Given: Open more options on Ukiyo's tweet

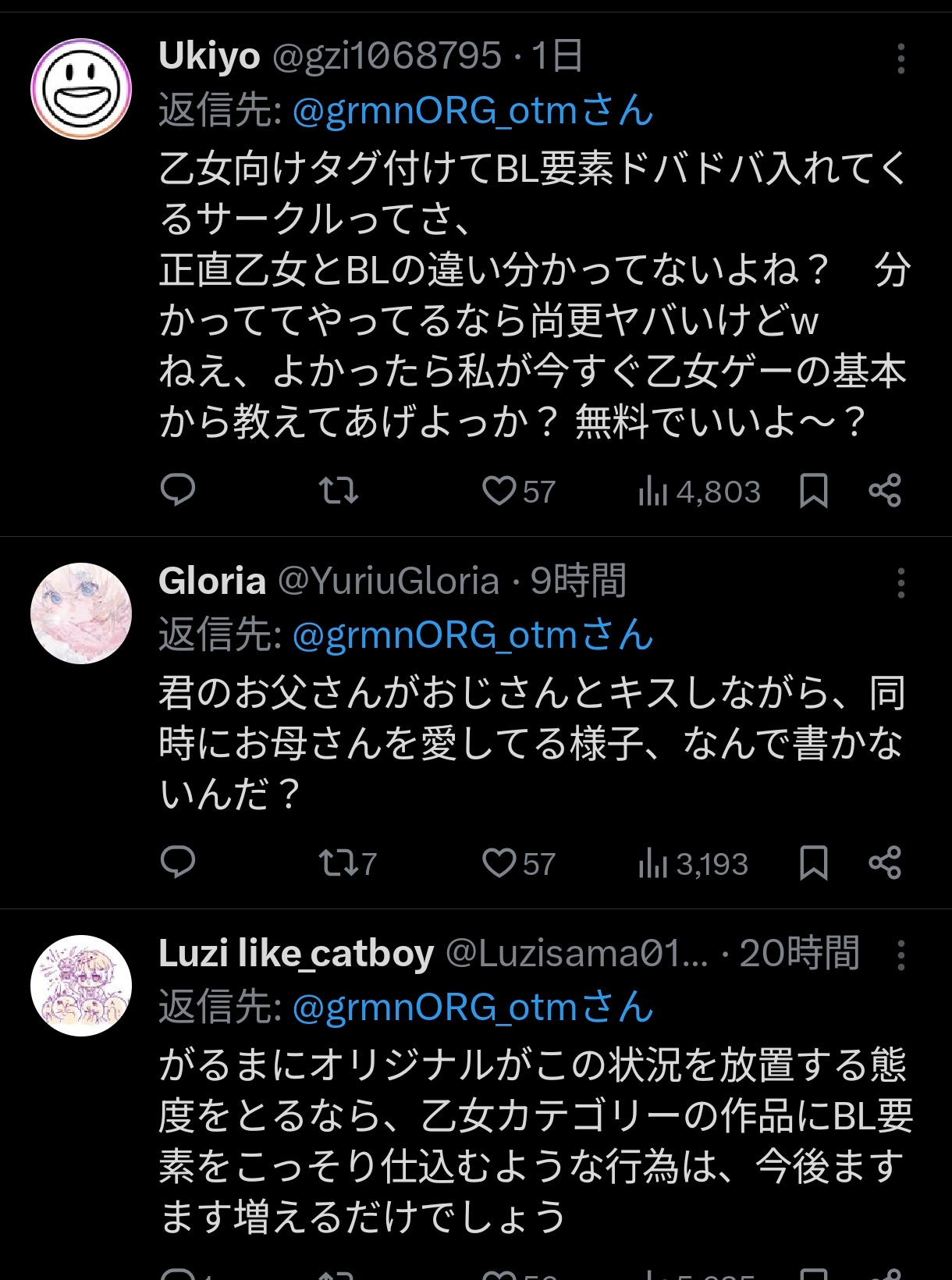Looking at the screenshot, I should [x=901, y=59].
